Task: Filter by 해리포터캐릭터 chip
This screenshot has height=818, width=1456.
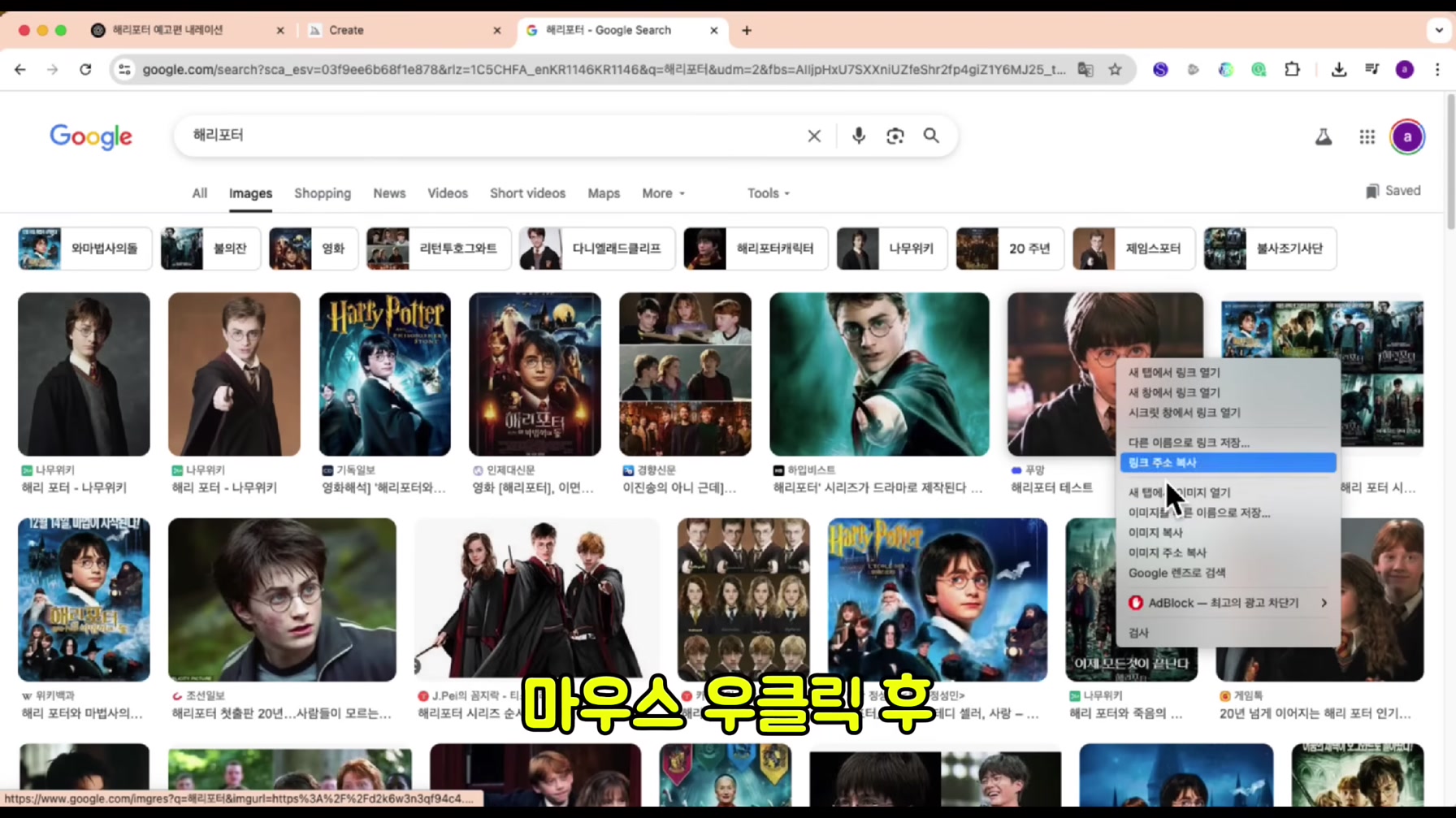Action: pos(756,249)
